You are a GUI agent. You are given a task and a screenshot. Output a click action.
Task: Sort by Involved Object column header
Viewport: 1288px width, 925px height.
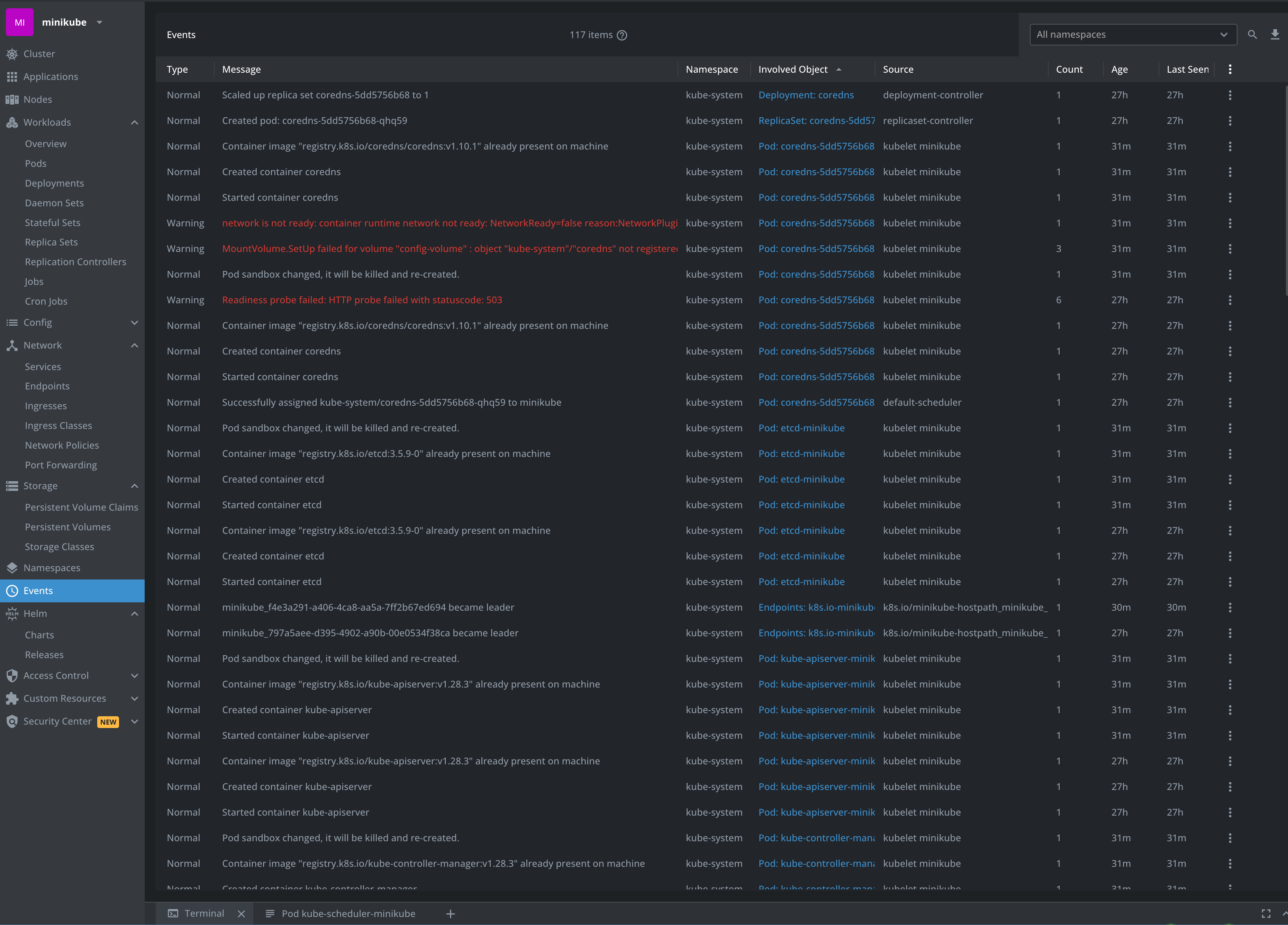click(x=793, y=69)
